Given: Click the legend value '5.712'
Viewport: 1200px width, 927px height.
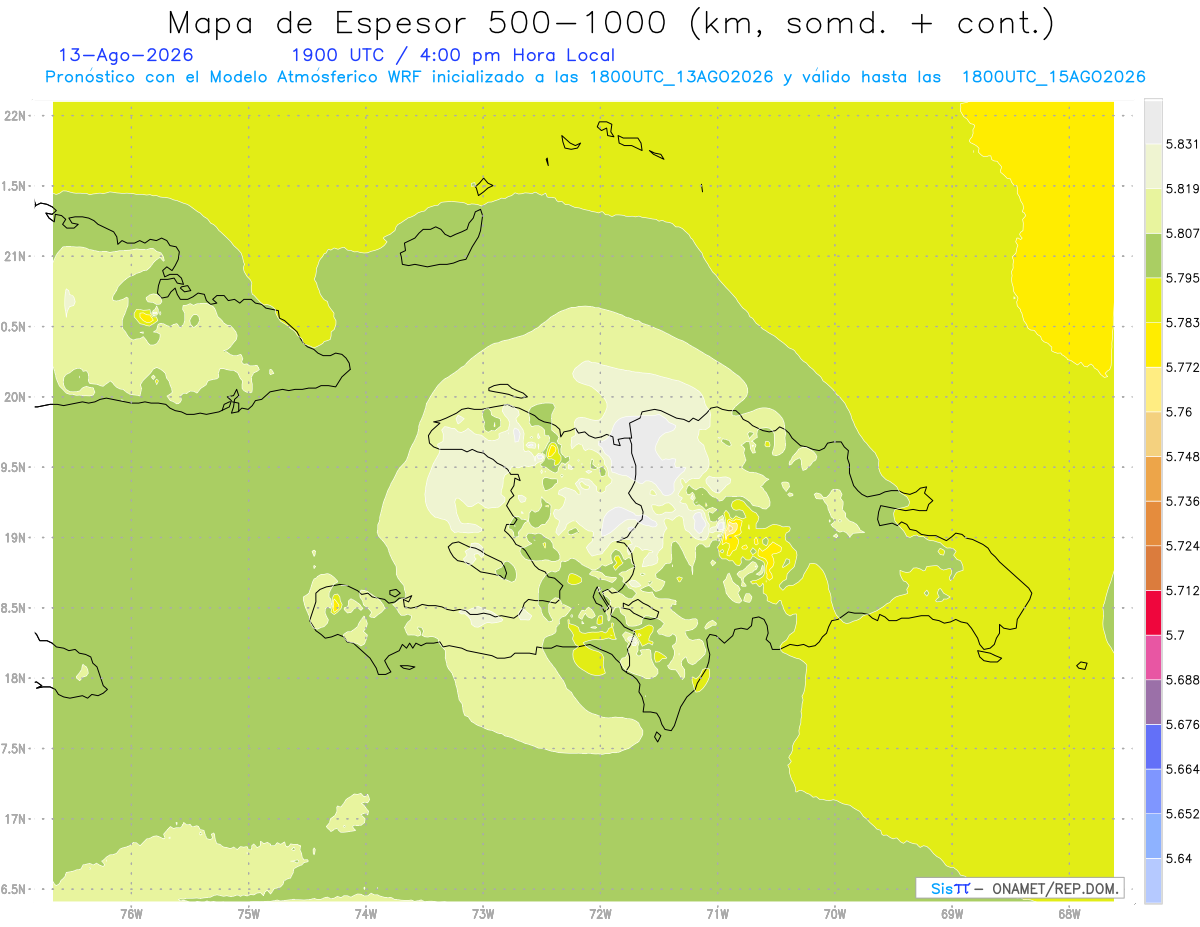Looking at the screenshot, I should tap(1182, 590).
